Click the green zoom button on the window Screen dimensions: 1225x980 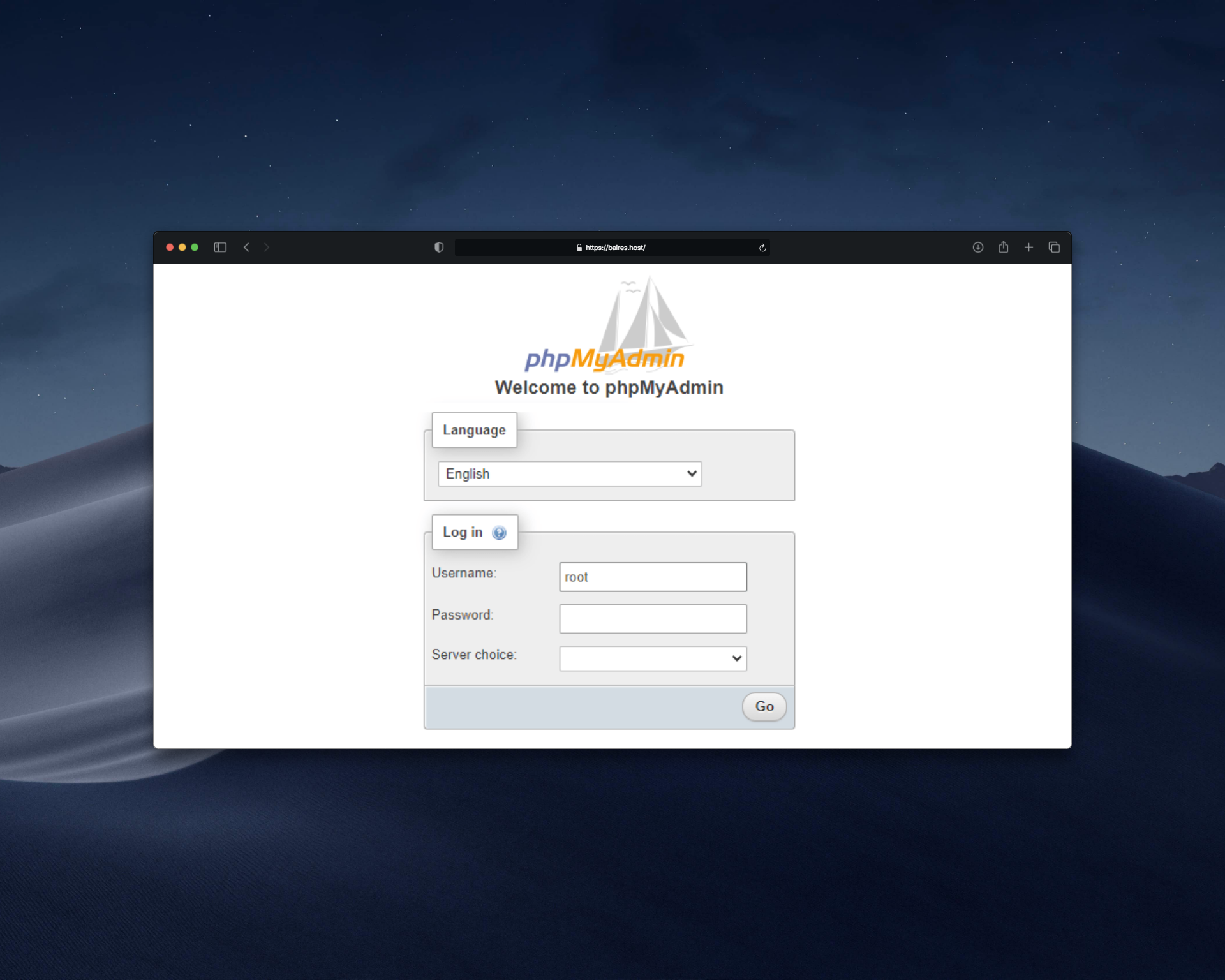[x=195, y=248]
